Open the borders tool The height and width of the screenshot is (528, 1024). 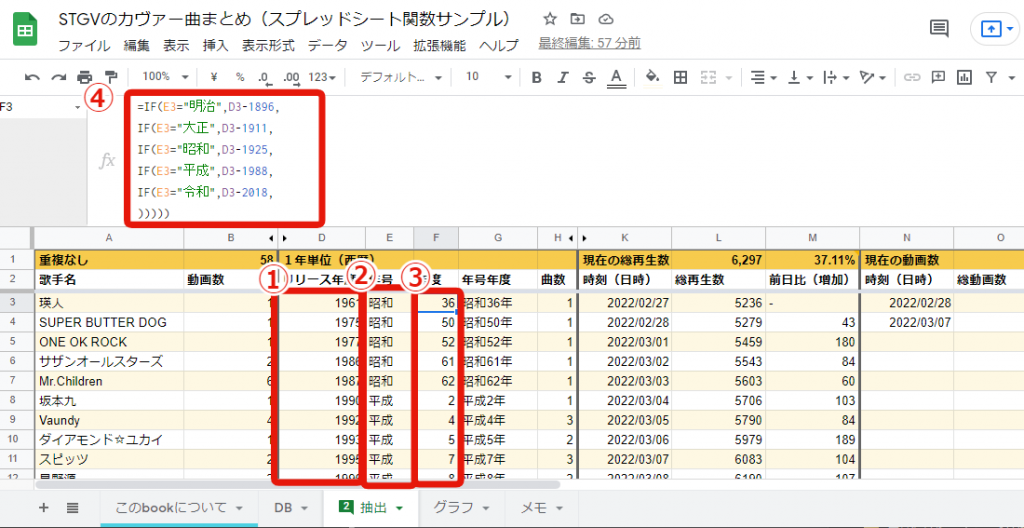coord(681,77)
